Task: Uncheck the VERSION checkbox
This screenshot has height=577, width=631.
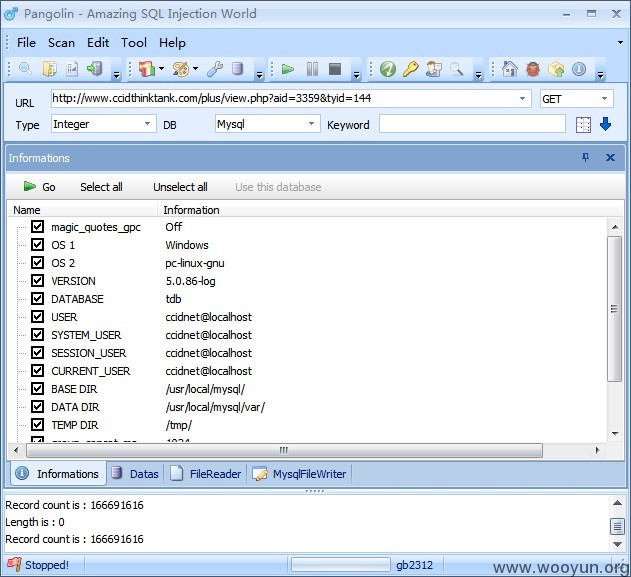Action: pyautogui.click(x=37, y=280)
